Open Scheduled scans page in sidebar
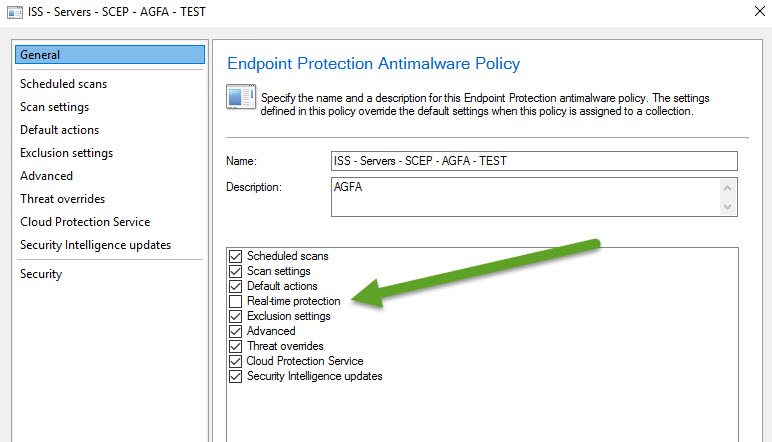The height and width of the screenshot is (442, 772). (64, 84)
